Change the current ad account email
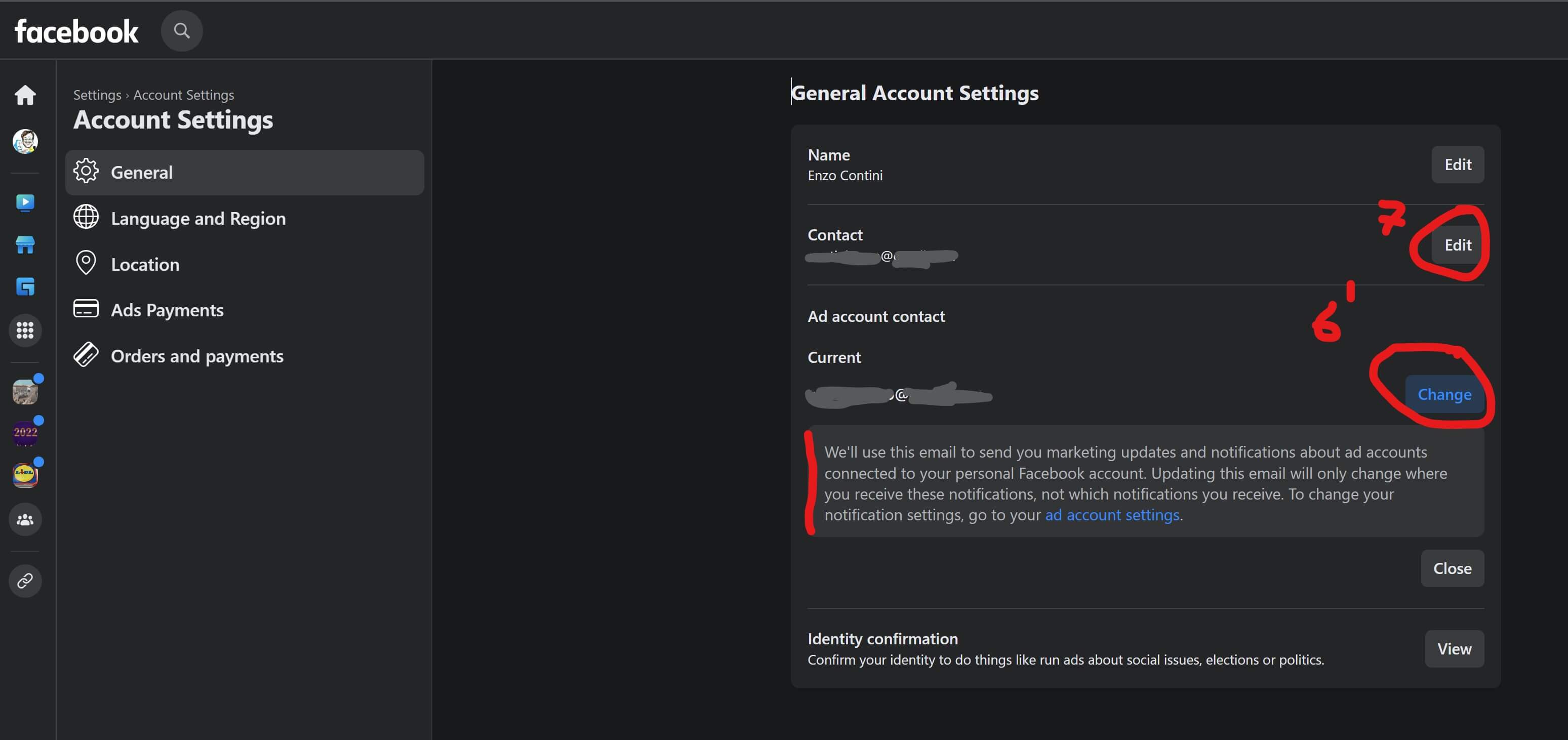 (x=1444, y=394)
